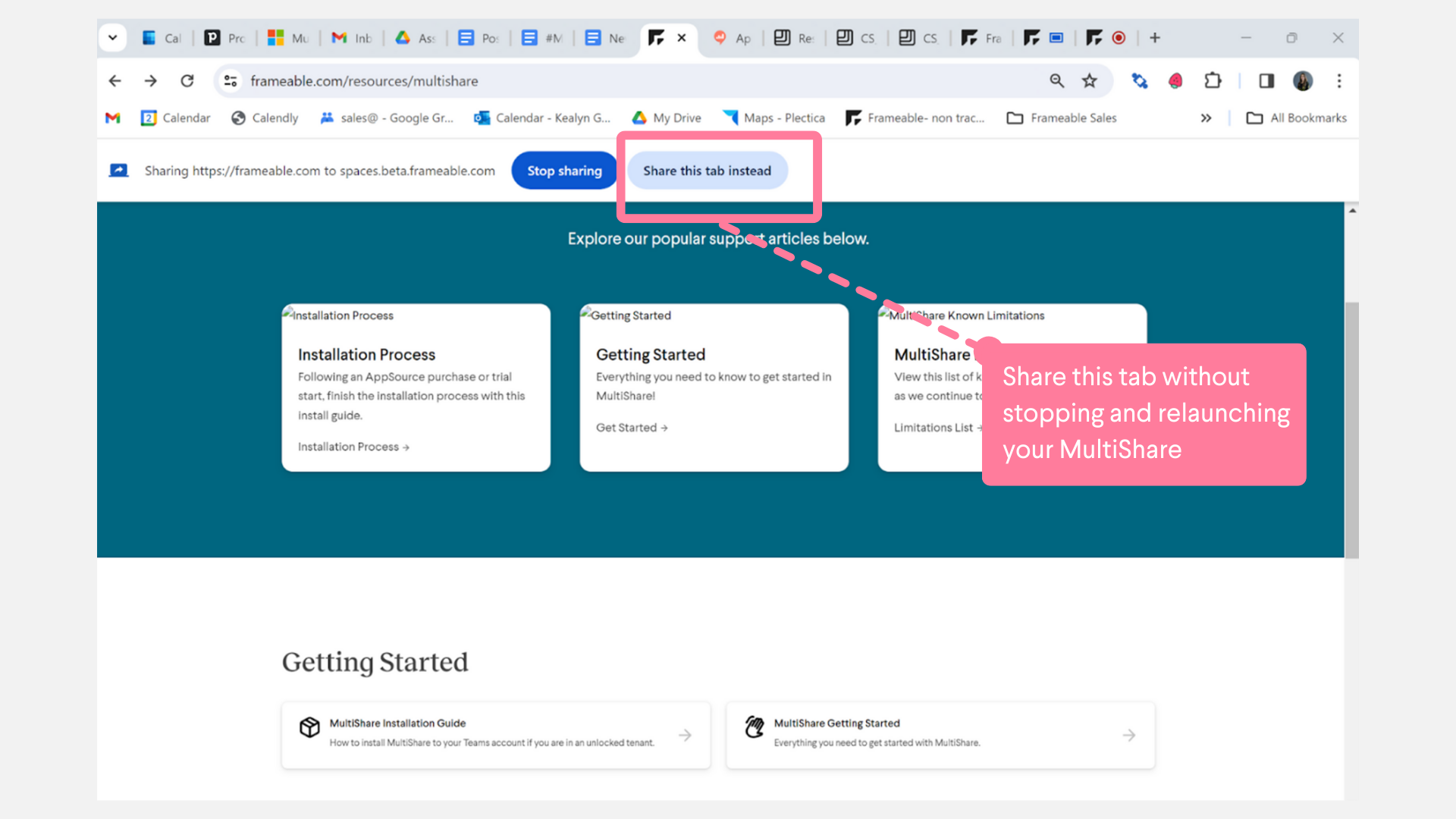This screenshot has width=1456, height=819.
Task: Click the MultiShare Getting Started row arrow
Action: (x=1129, y=736)
